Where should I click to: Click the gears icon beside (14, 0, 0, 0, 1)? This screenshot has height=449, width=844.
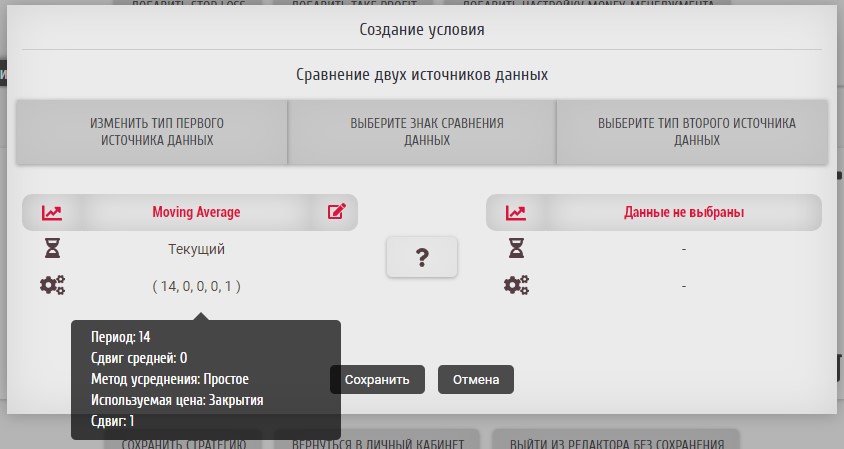52,285
